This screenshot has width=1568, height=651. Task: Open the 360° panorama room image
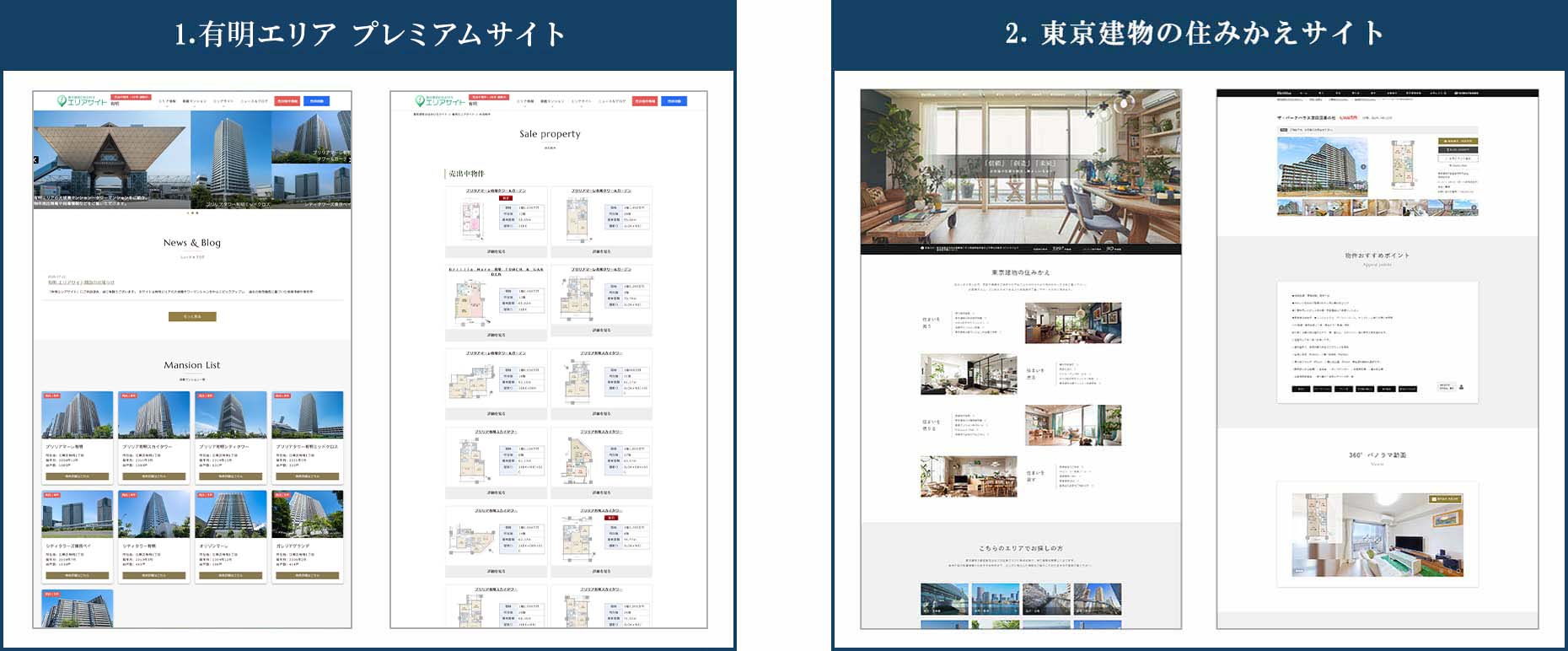click(1377, 535)
